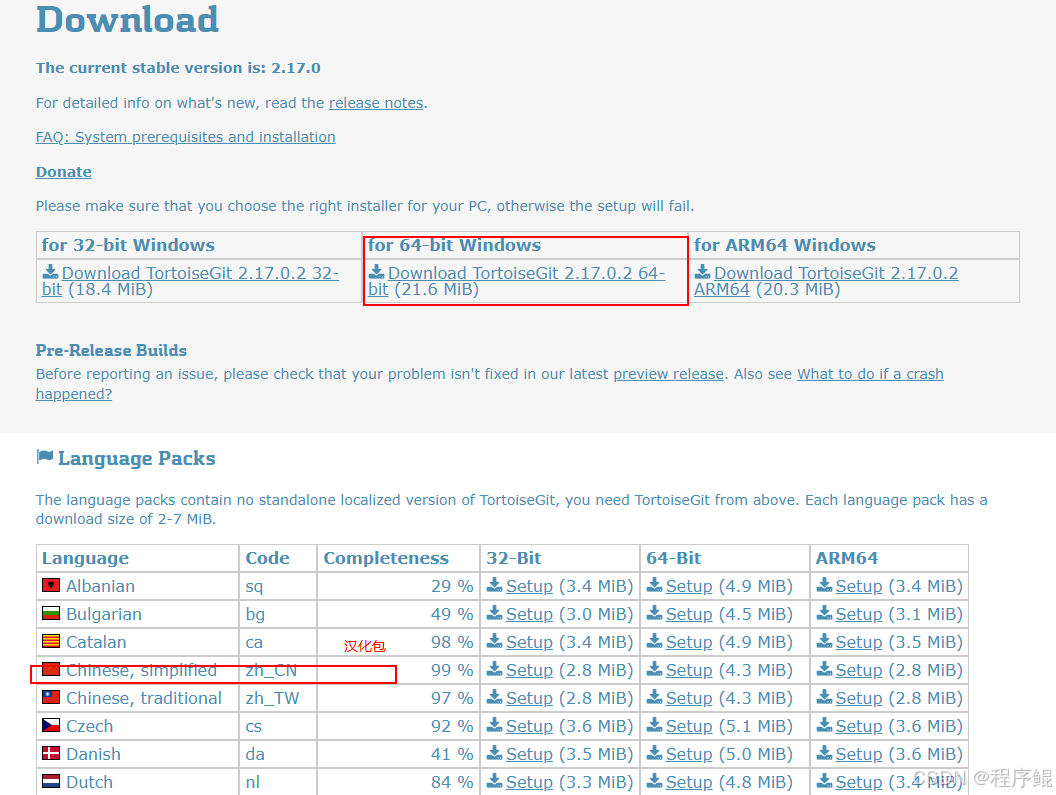The height and width of the screenshot is (795, 1056).
Task: Download Chinese traditional 32-Bit Setup
Action: point(529,698)
